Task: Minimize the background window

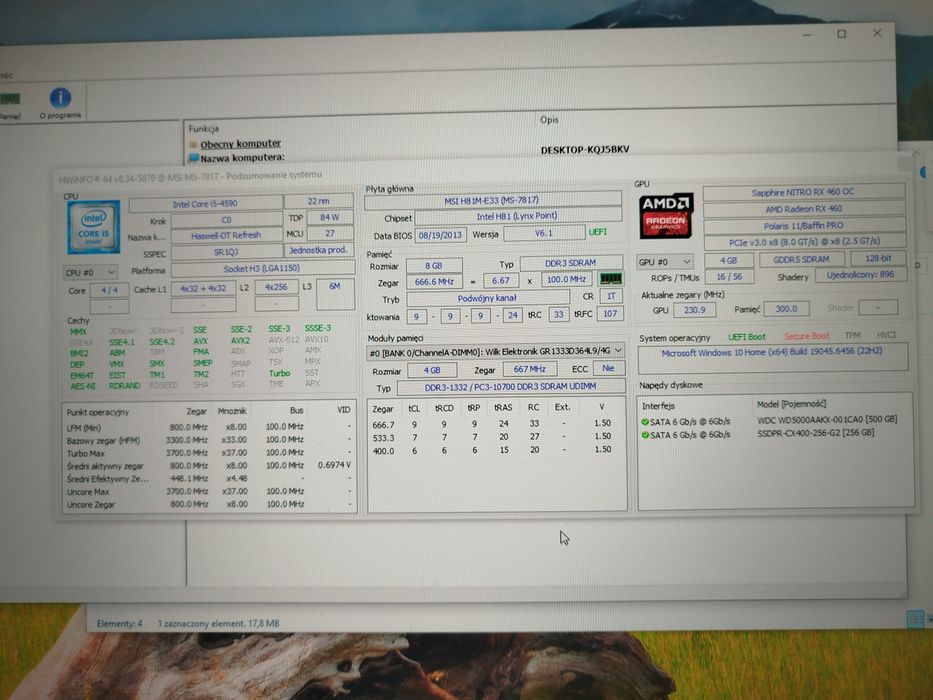Action: 807,35
